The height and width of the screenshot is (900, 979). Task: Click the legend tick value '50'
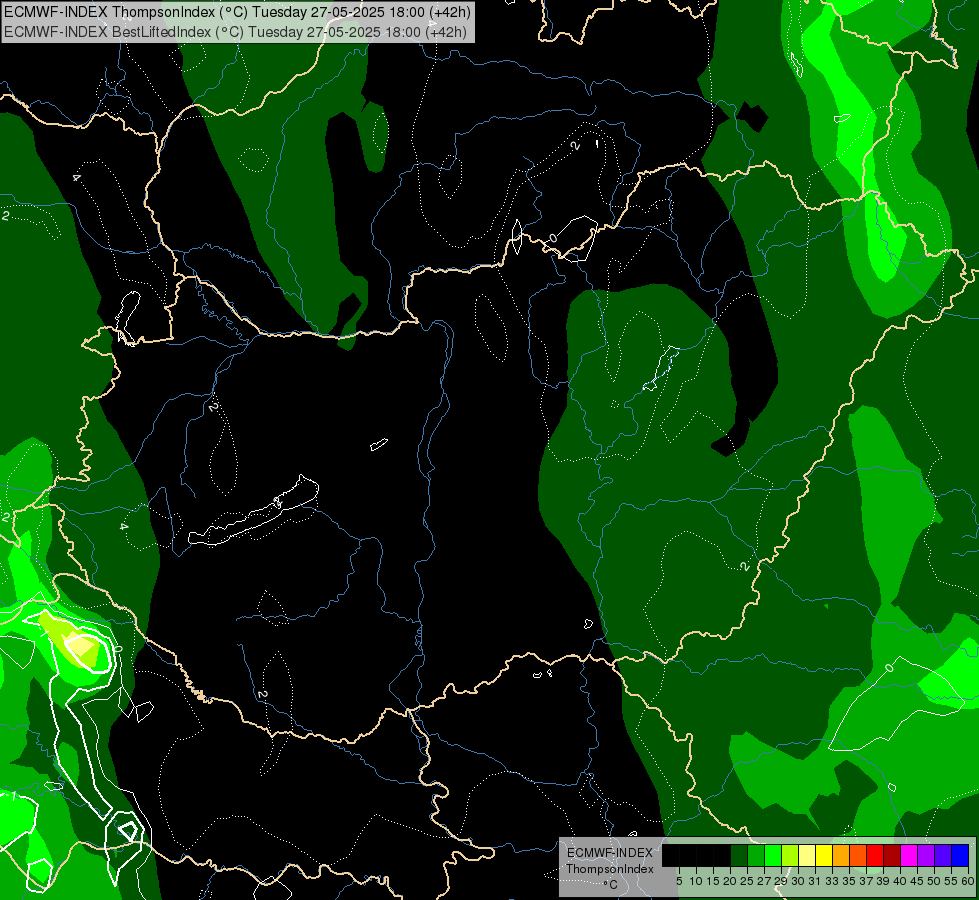(934, 881)
